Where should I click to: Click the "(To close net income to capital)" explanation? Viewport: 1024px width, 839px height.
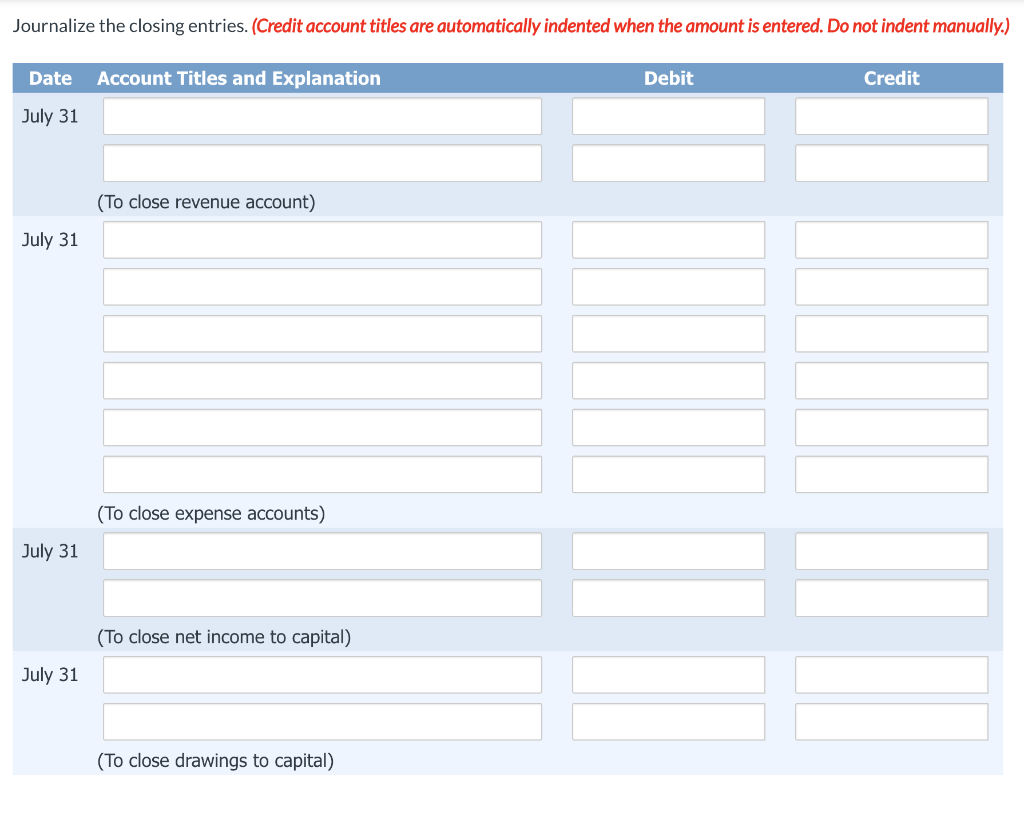[224, 637]
